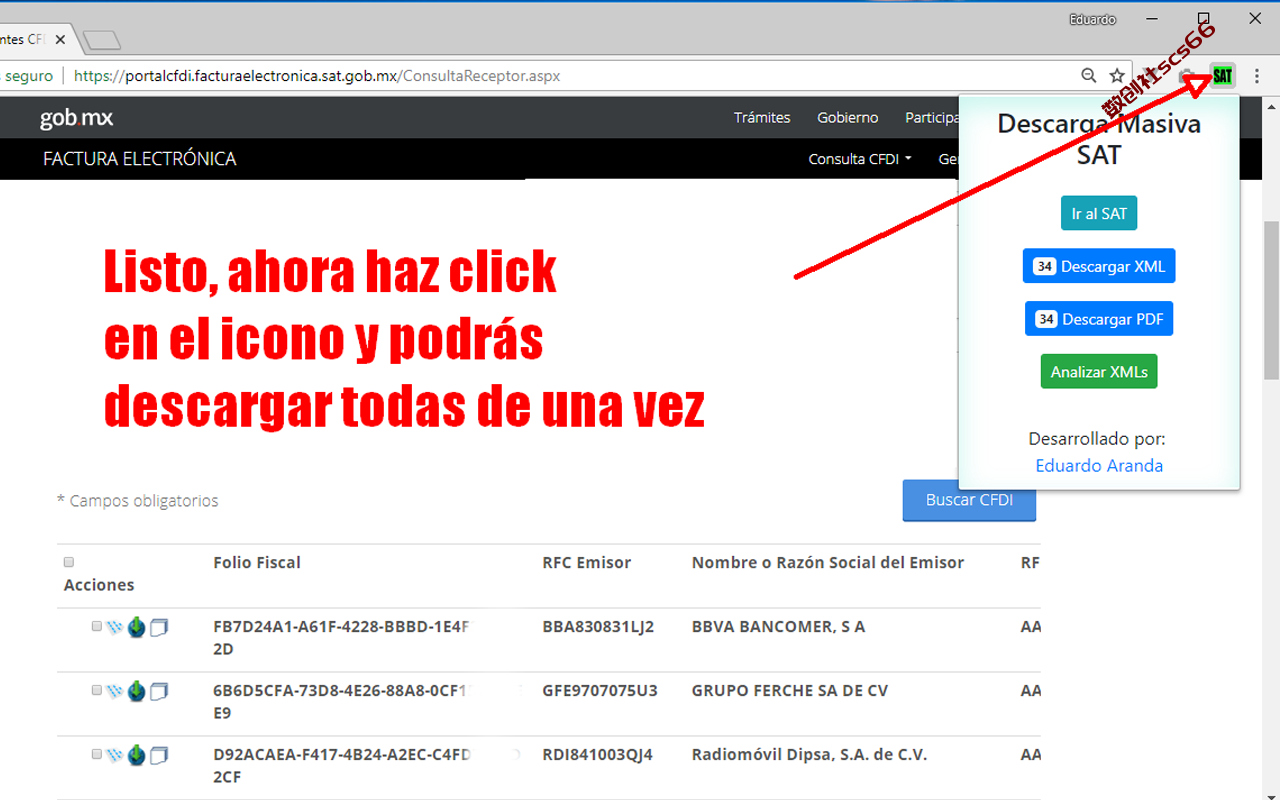1280x800 pixels.
Task: Click the folio starting with FB7D24A1
Action: point(341,638)
